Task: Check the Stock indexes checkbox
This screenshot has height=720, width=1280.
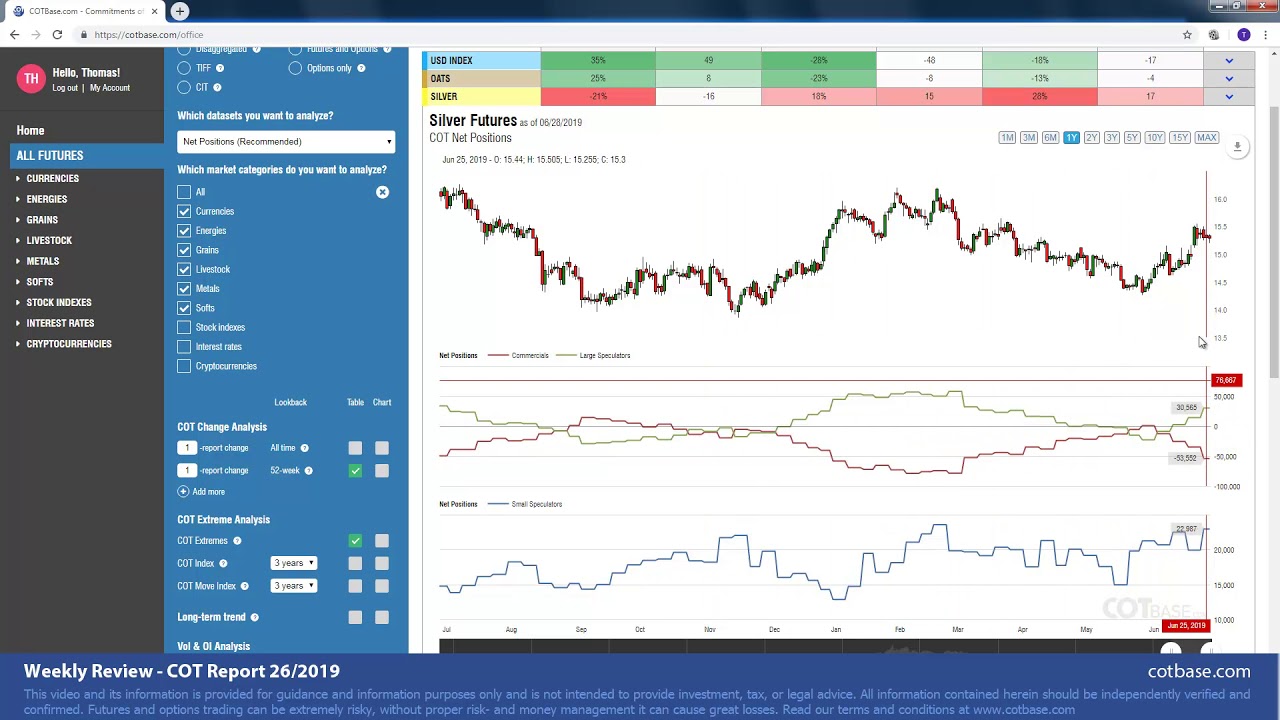Action: click(184, 327)
